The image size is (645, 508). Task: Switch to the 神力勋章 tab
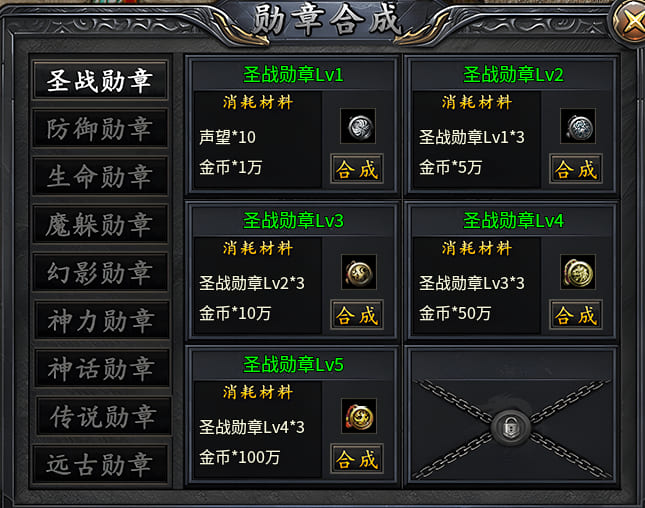(x=102, y=320)
